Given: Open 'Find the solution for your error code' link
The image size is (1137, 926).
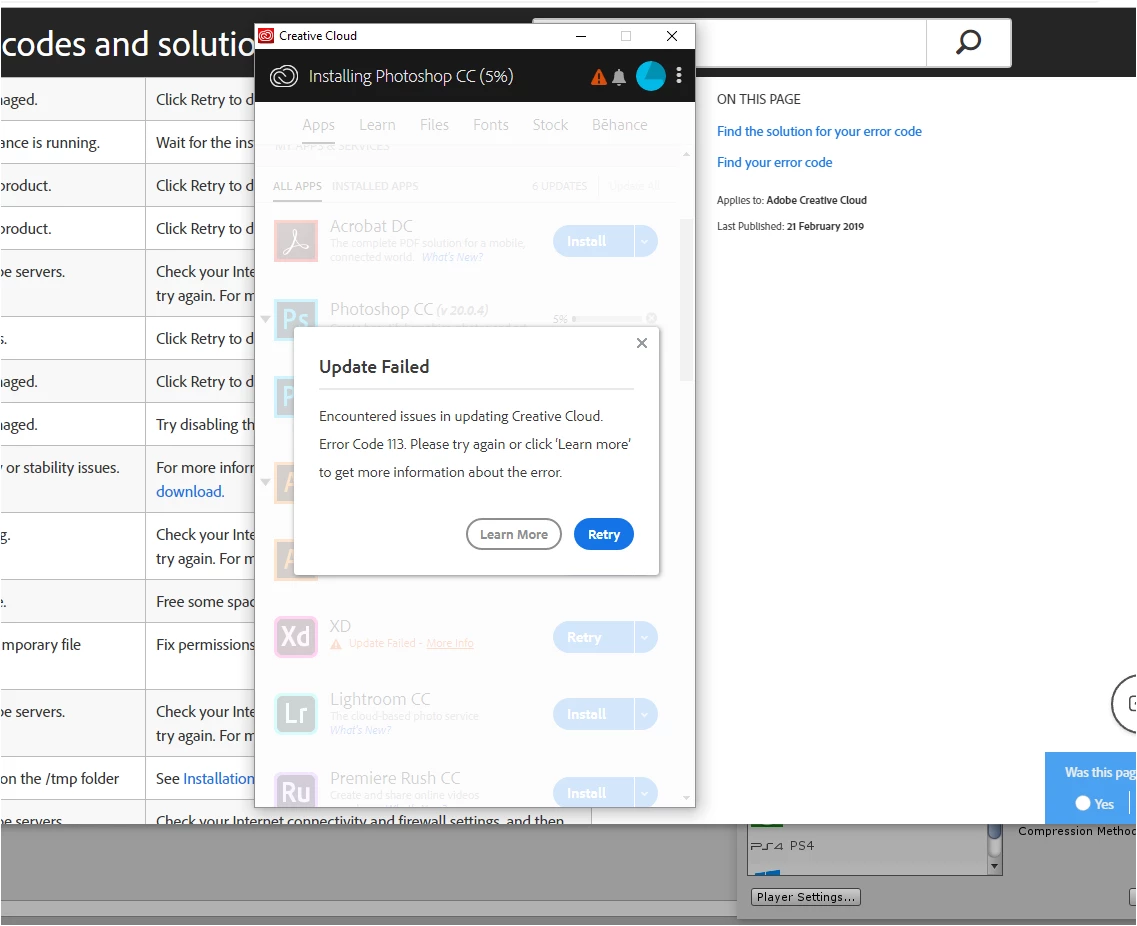Looking at the screenshot, I should click(819, 131).
